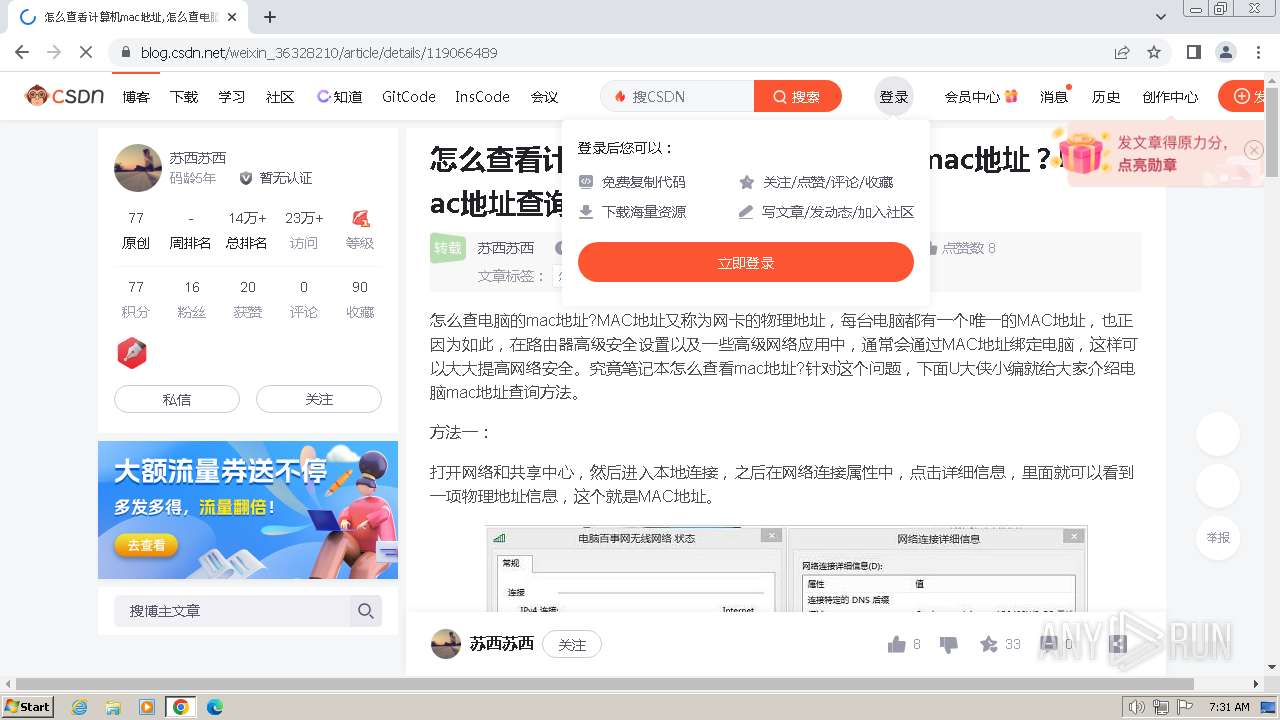Click 登录 in the header
Image resolution: width=1280 pixels, height=720 pixels.
(x=894, y=97)
